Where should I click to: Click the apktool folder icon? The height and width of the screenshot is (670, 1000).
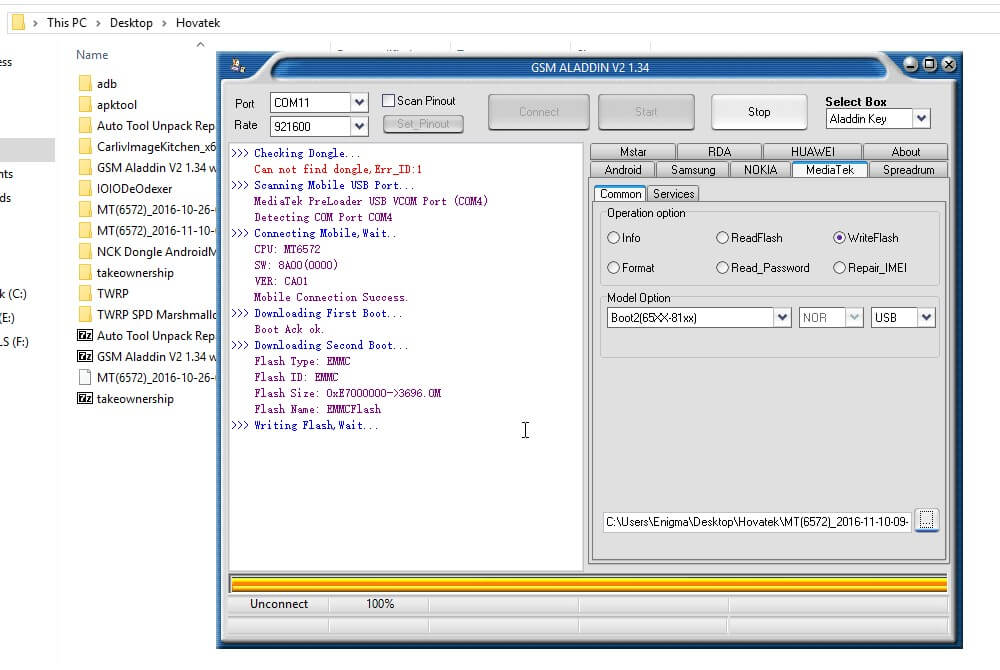(x=85, y=105)
